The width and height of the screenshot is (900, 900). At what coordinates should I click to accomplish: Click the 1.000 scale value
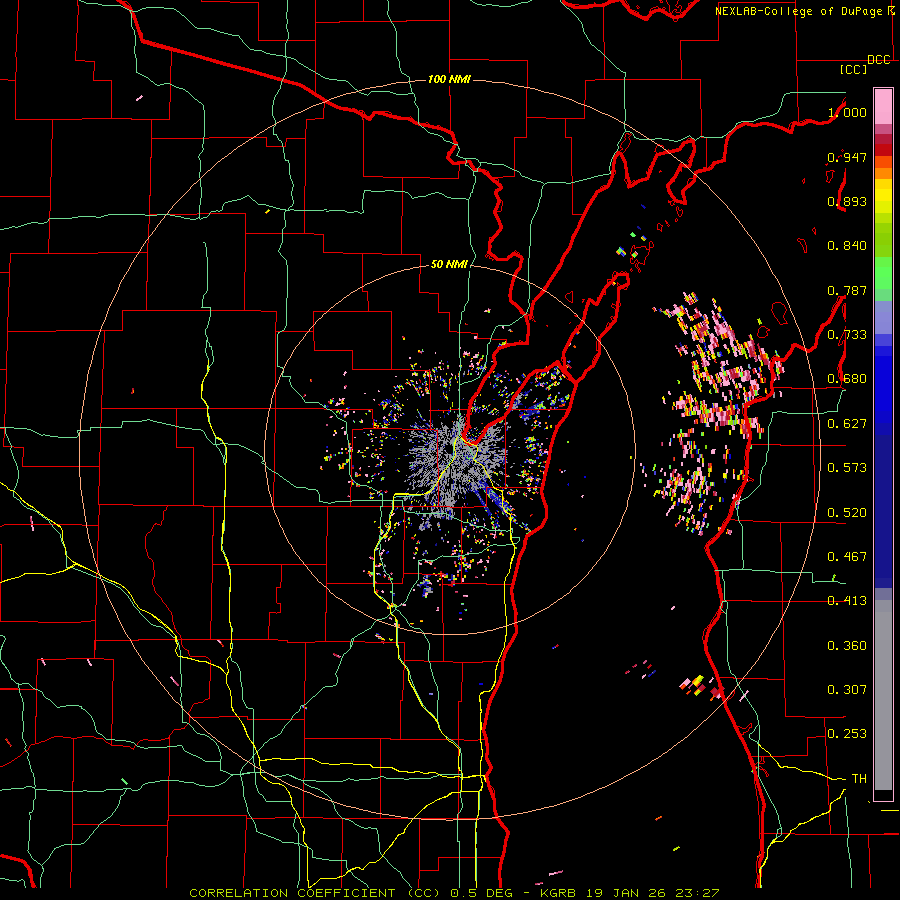coord(847,112)
